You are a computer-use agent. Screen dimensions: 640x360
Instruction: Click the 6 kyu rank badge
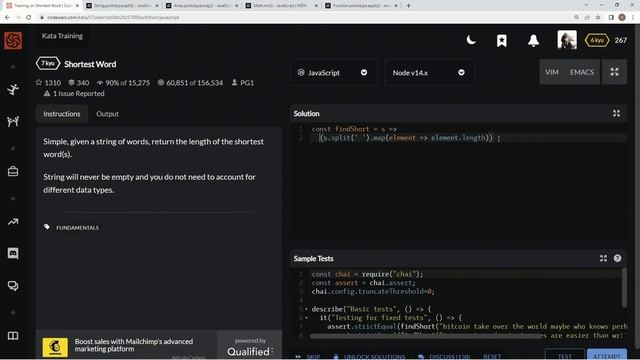pyautogui.click(x=597, y=40)
